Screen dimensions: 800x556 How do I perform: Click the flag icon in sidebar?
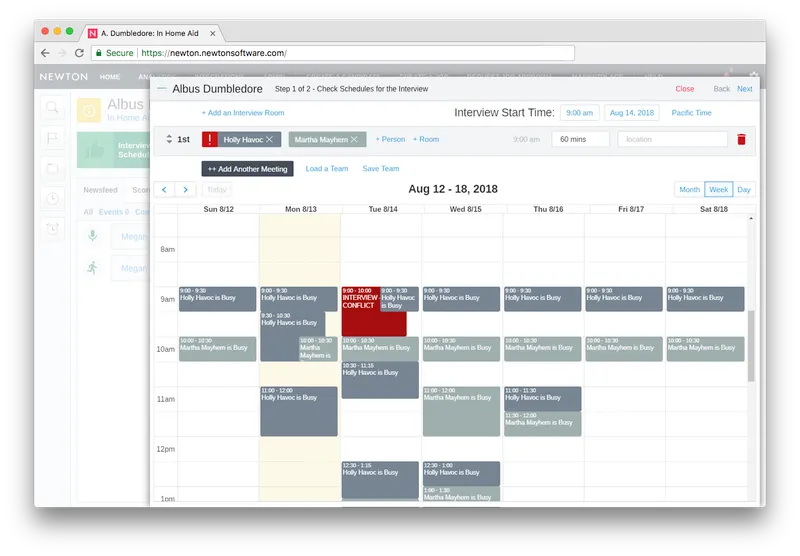pyautogui.click(x=52, y=138)
